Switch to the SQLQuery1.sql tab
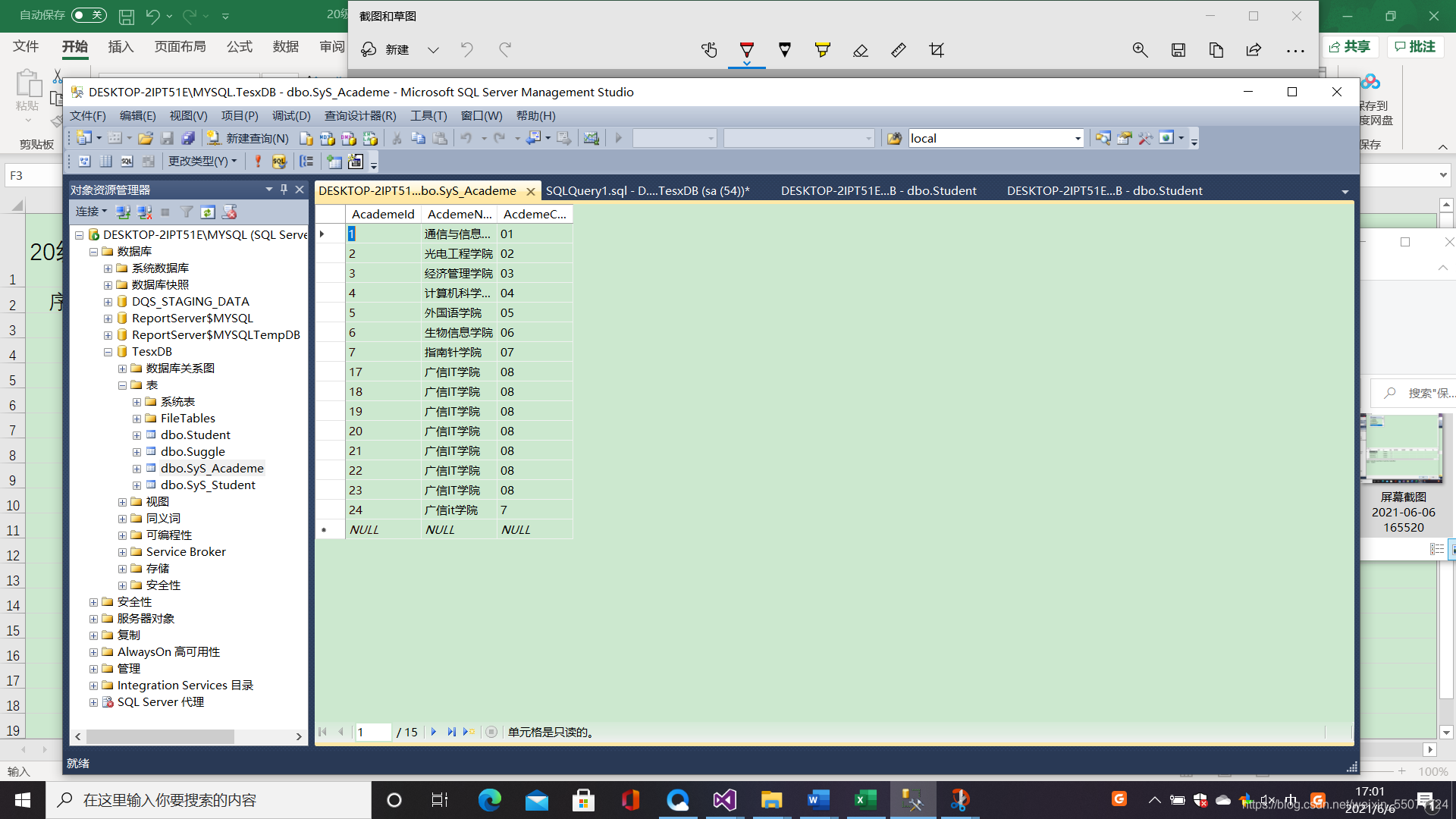 (x=647, y=190)
